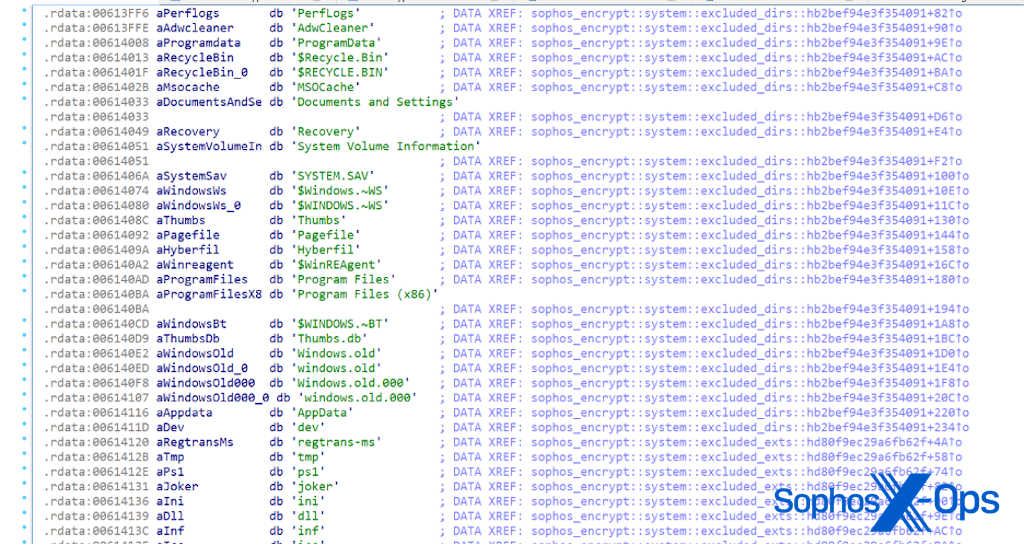Viewport: 1024px width, 545px height.
Task: Follow the excluded_dirs xref ending +D6
Action: click(746, 117)
